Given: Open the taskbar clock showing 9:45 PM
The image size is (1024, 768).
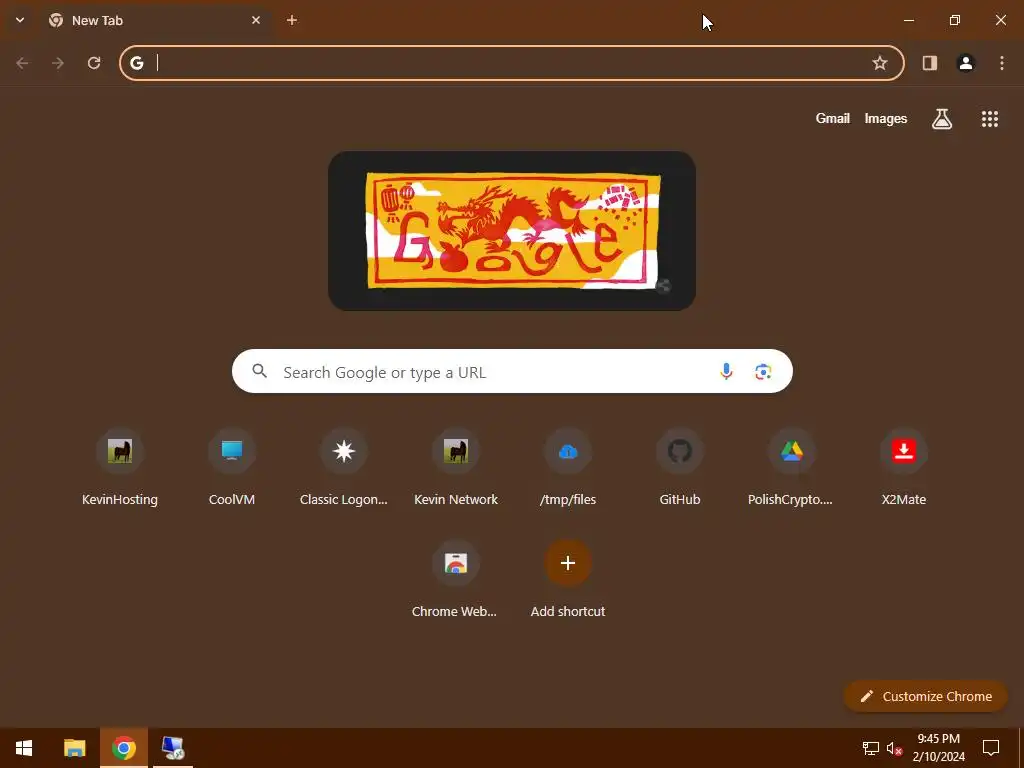Looking at the screenshot, I should [x=938, y=748].
